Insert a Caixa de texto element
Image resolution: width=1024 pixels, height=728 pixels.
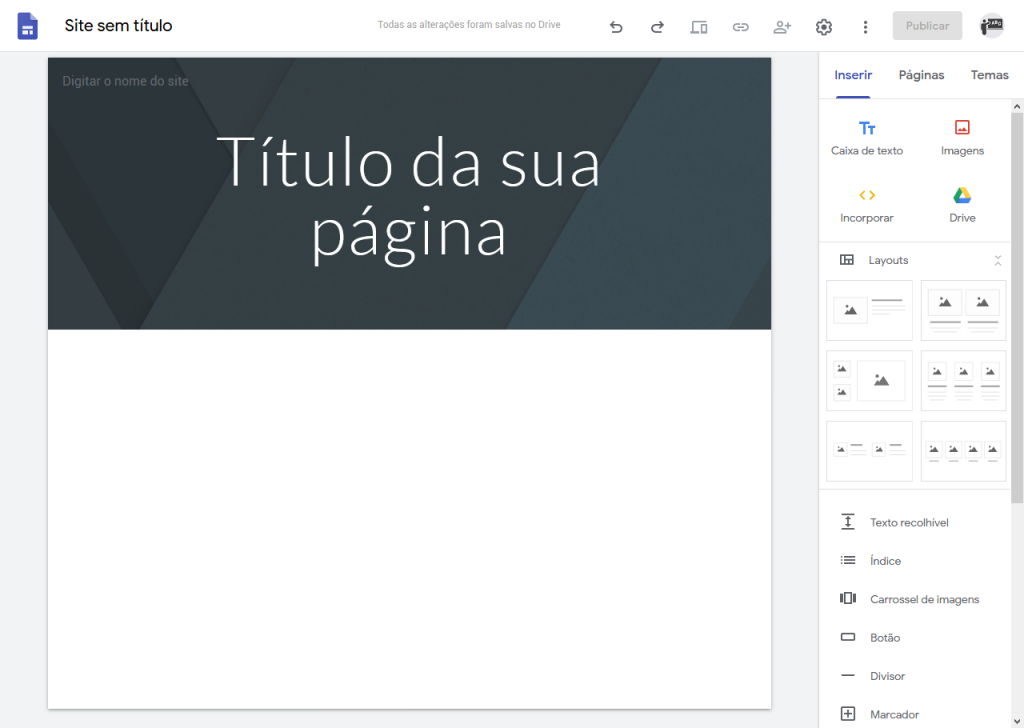click(x=867, y=138)
